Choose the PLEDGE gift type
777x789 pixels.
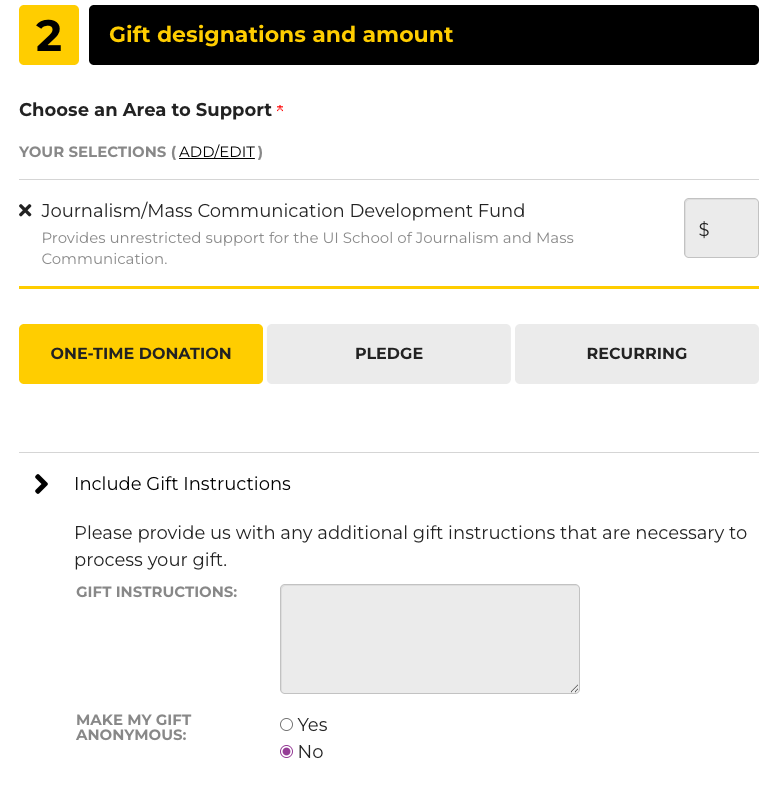pos(389,354)
